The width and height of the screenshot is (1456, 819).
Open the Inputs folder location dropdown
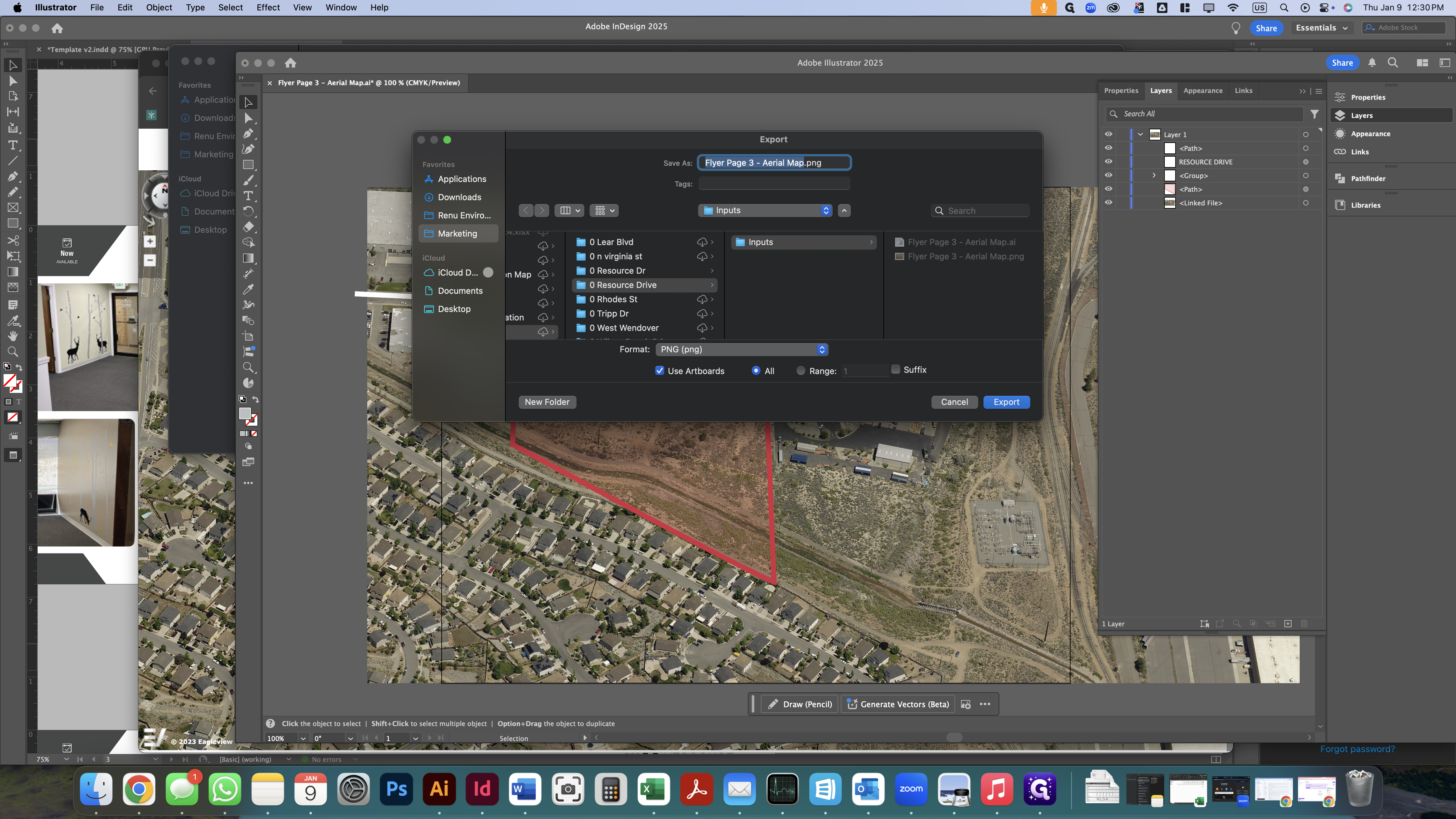765,210
